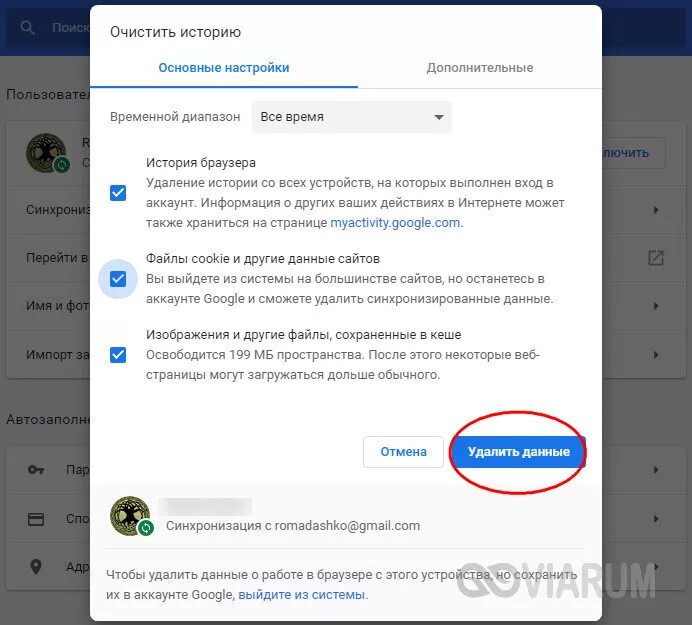The width and height of the screenshot is (692, 625).
Task: Click the search magnifier icon in settings
Action: (27, 28)
